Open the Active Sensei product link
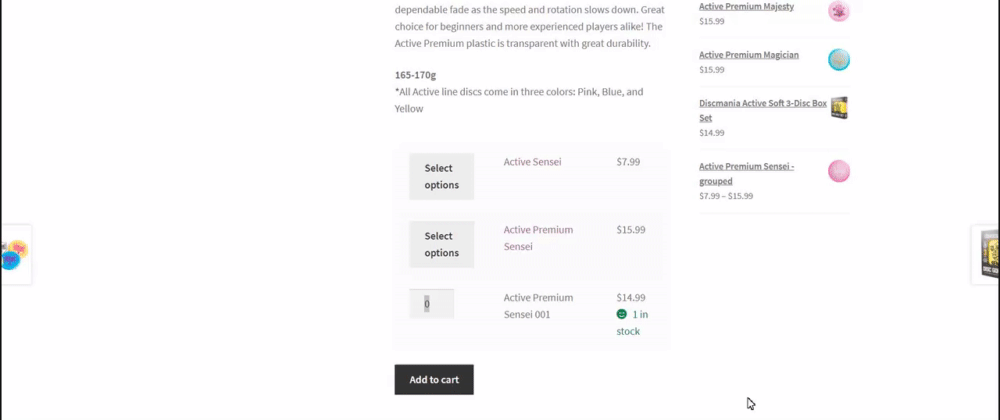This screenshot has height=420, width=1000. click(532, 162)
